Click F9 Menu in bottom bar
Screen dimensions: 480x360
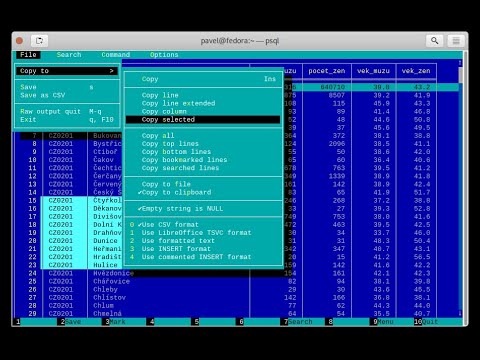(x=382, y=322)
